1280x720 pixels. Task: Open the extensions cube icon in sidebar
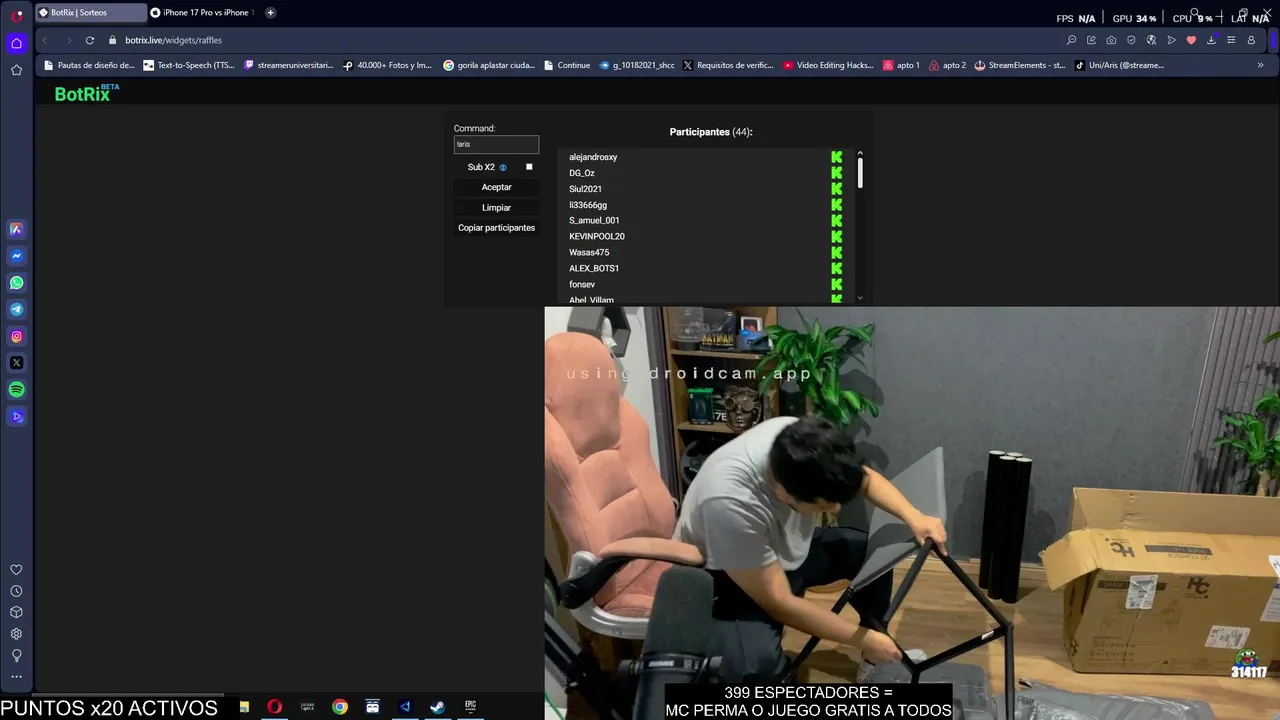pos(17,612)
